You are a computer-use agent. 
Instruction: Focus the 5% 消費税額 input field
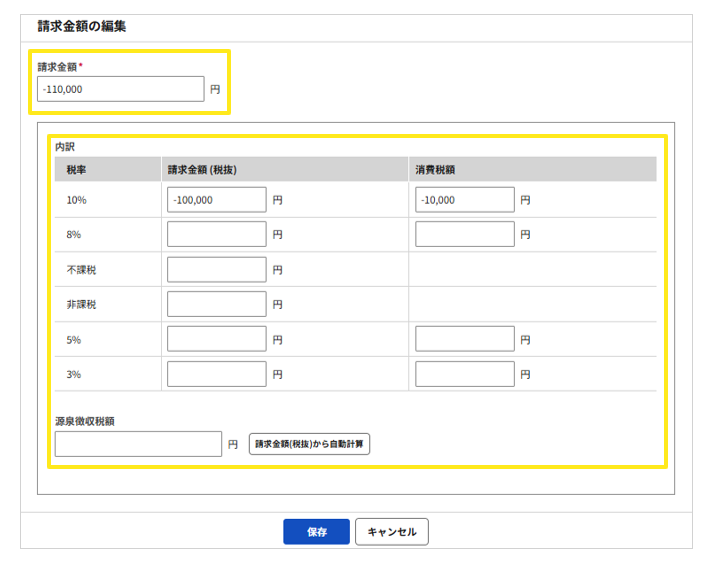464,339
